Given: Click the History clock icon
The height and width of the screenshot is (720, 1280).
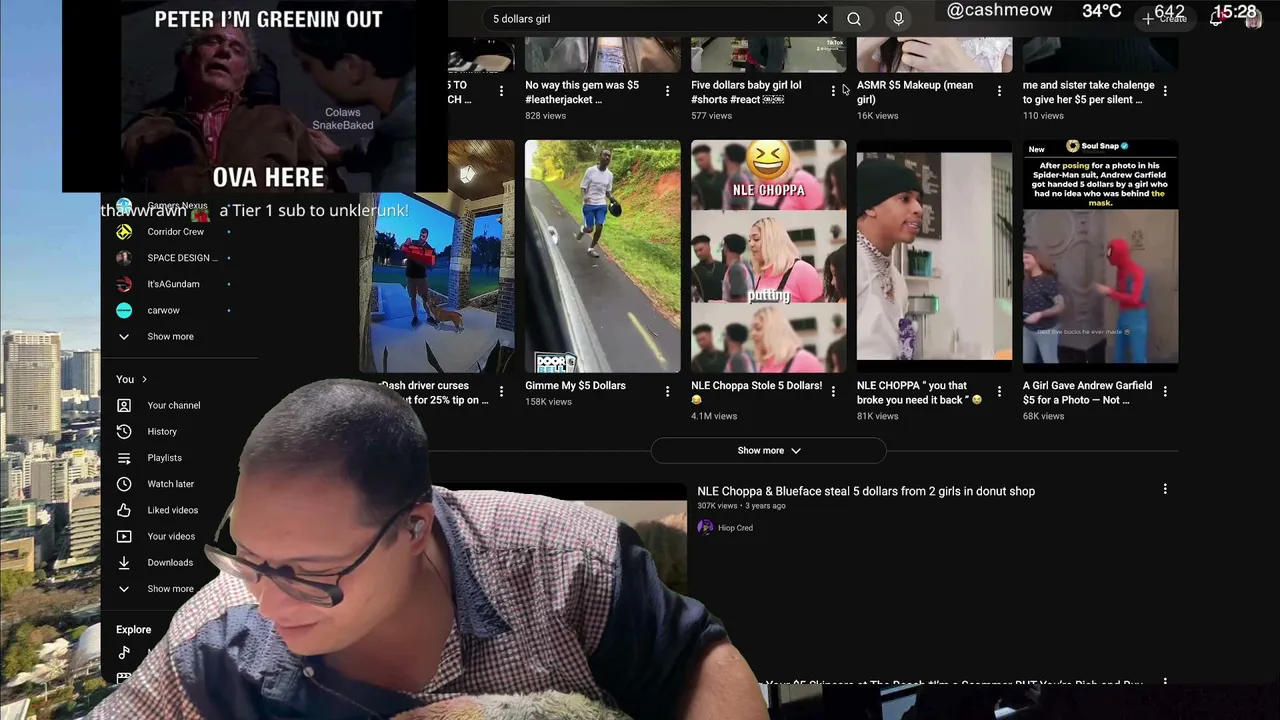Looking at the screenshot, I should (124, 431).
